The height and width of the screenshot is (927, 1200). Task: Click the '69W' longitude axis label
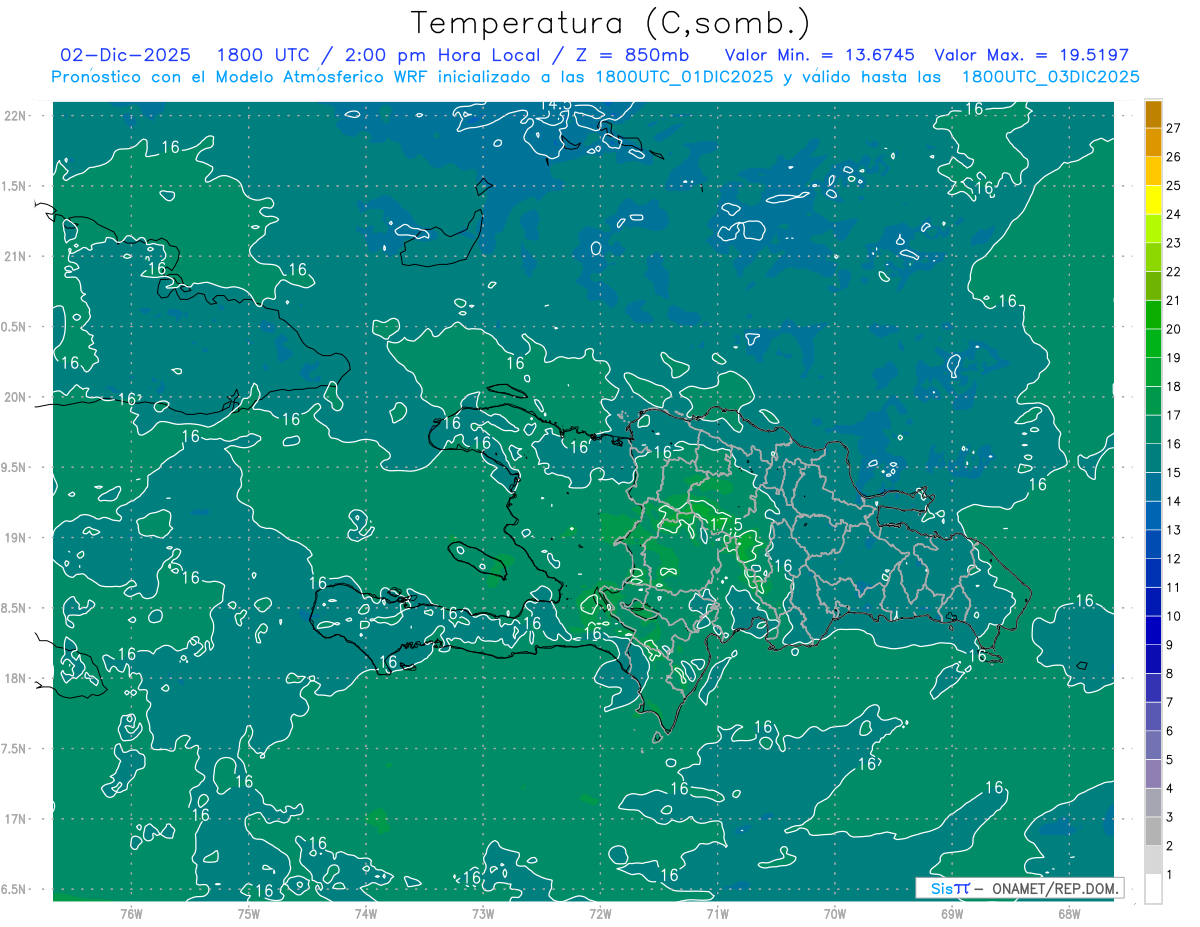tap(952, 913)
